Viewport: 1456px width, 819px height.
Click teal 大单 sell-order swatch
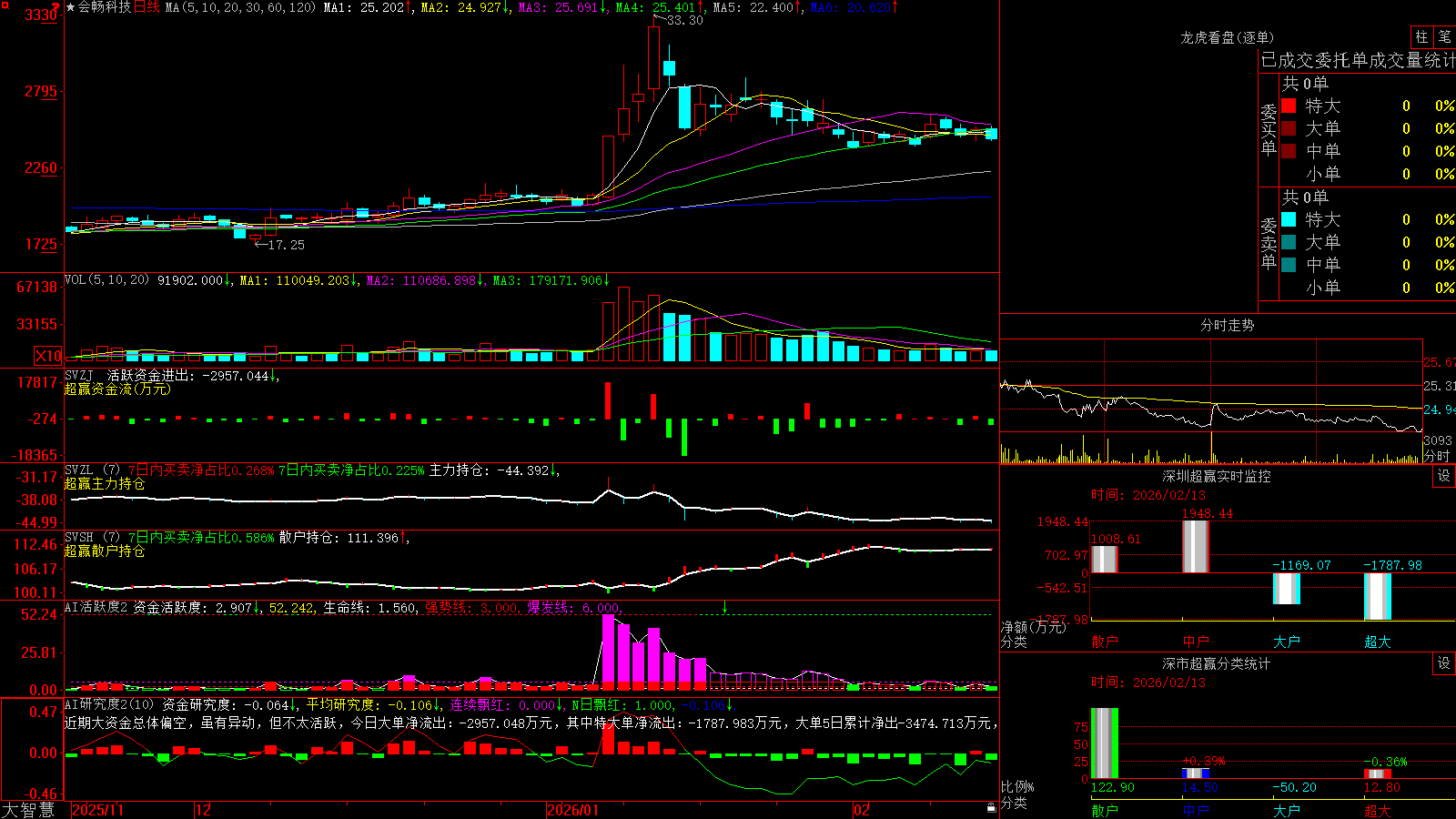point(1289,242)
